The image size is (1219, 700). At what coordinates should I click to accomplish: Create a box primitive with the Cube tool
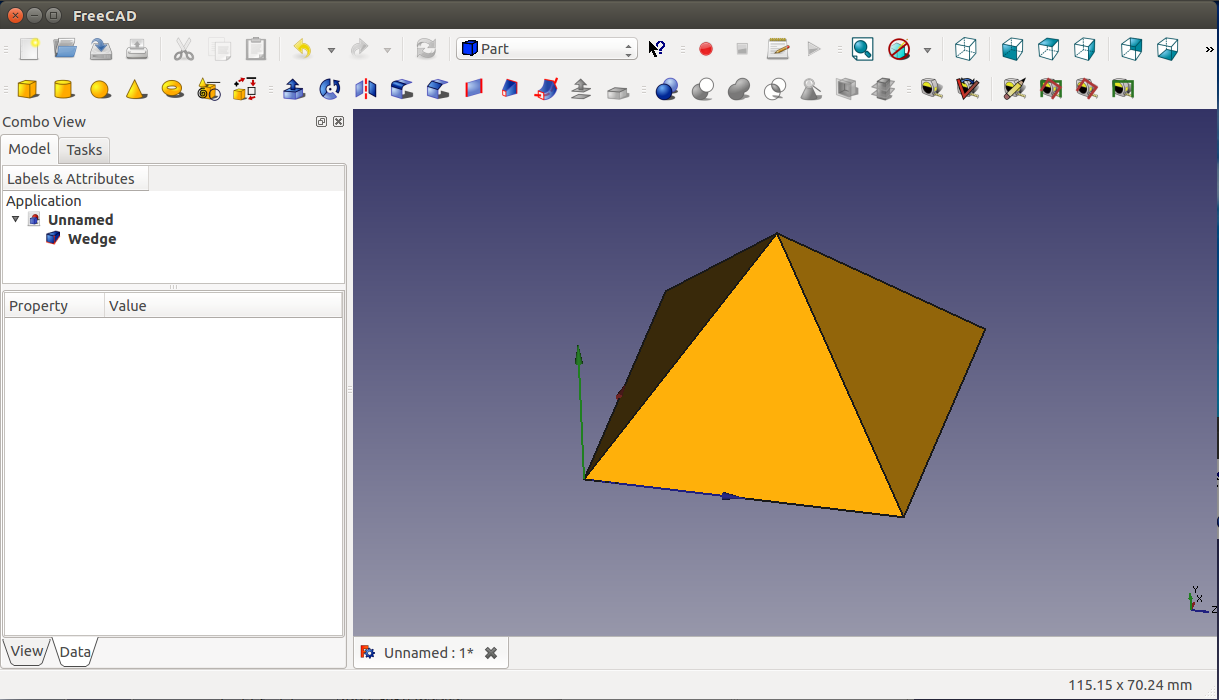point(28,89)
